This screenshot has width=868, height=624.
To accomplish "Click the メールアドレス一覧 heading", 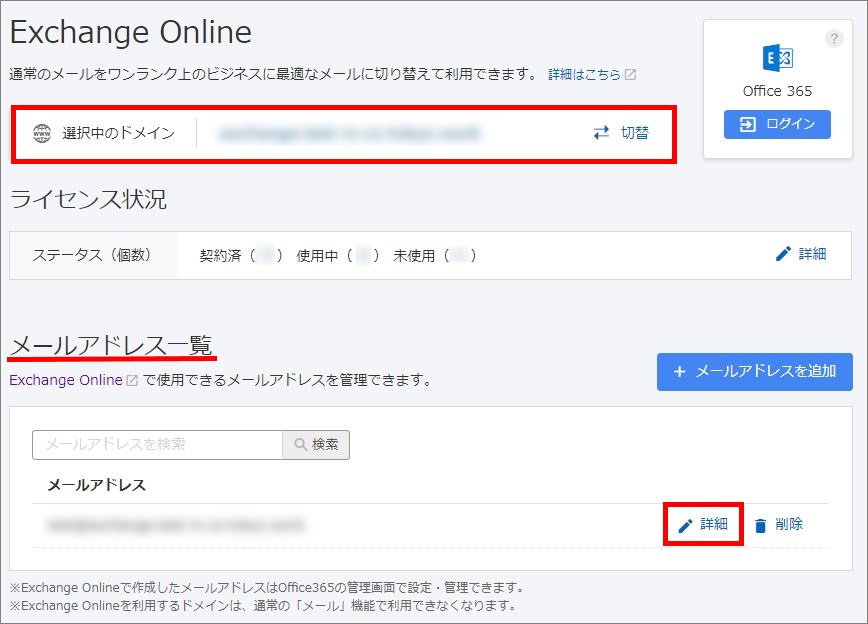I will click(x=111, y=345).
